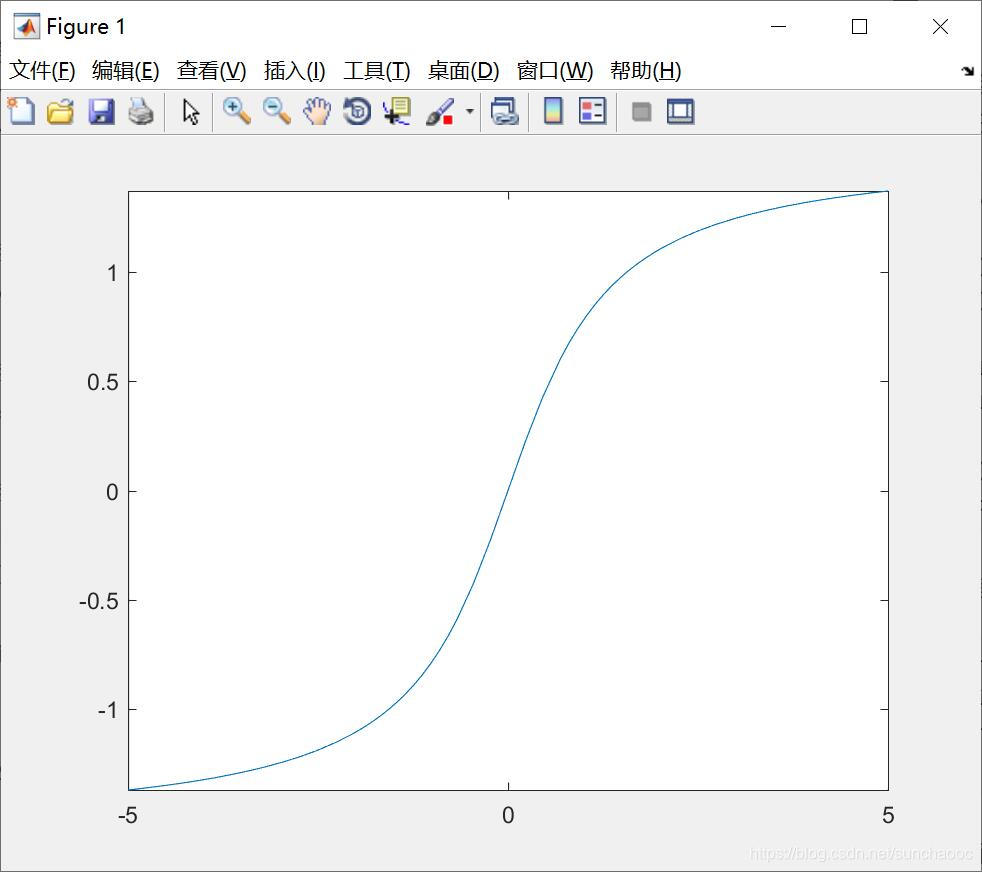Click the y-axis label -0.5
The width and height of the screenshot is (982, 872).
pyautogui.click(x=98, y=601)
